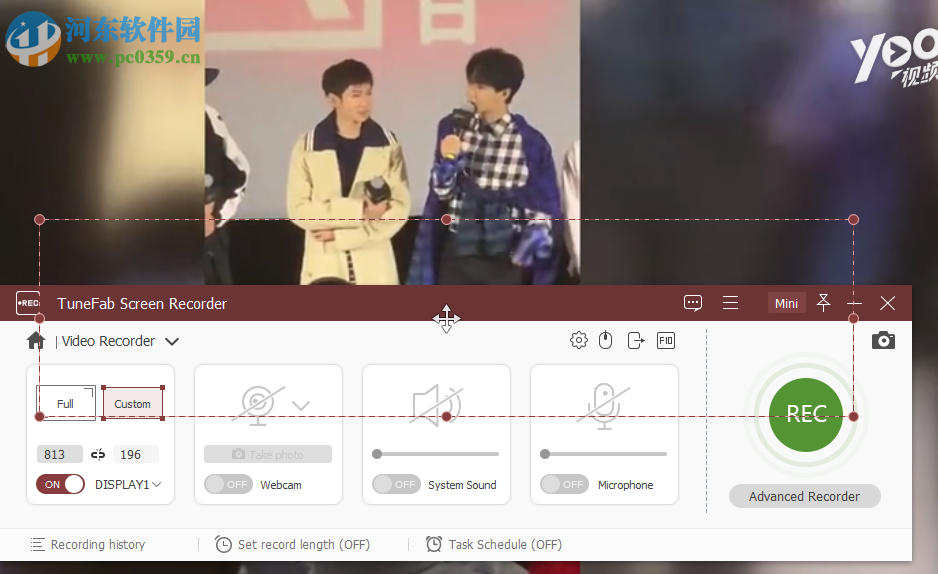Click the record length clock icon
Screen dimensions: 938x574
tap(223, 545)
